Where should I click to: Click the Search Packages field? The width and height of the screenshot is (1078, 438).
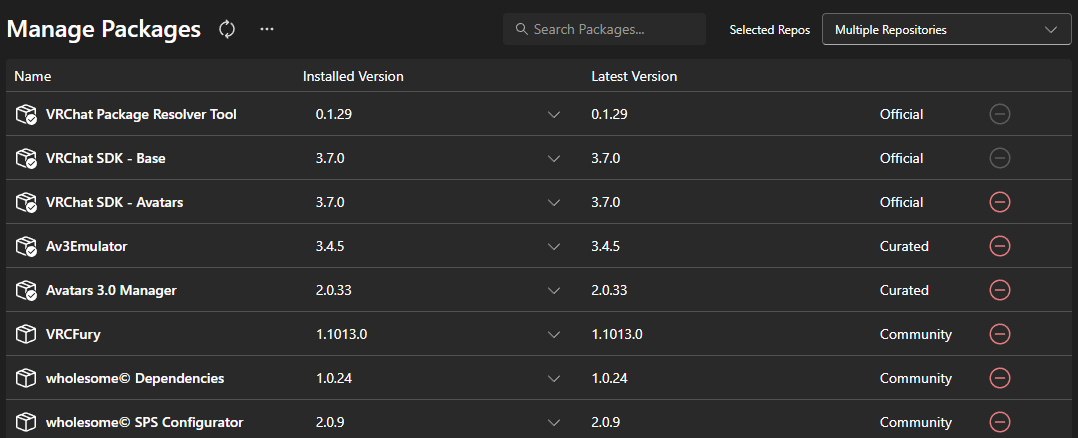pyautogui.click(x=604, y=30)
